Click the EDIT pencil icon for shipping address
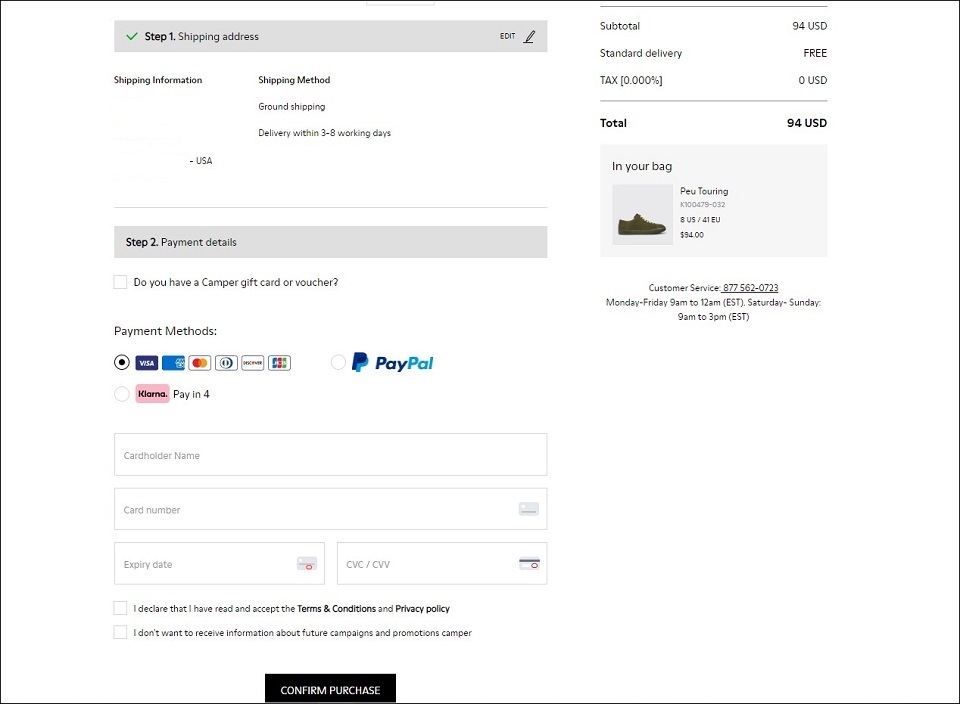960x704 pixels. pyautogui.click(x=530, y=37)
